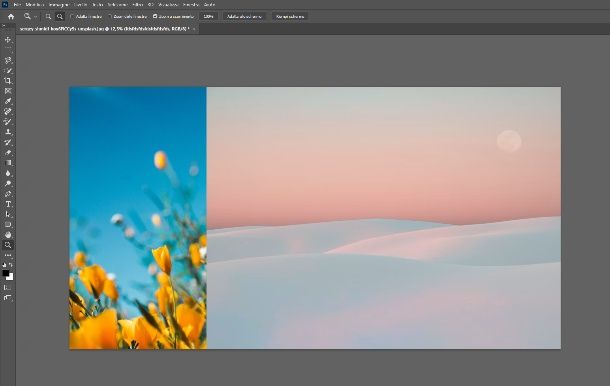The image size is (610, 386).
Task: Click the Adatta allo schermo button
Action: point(244,16)
